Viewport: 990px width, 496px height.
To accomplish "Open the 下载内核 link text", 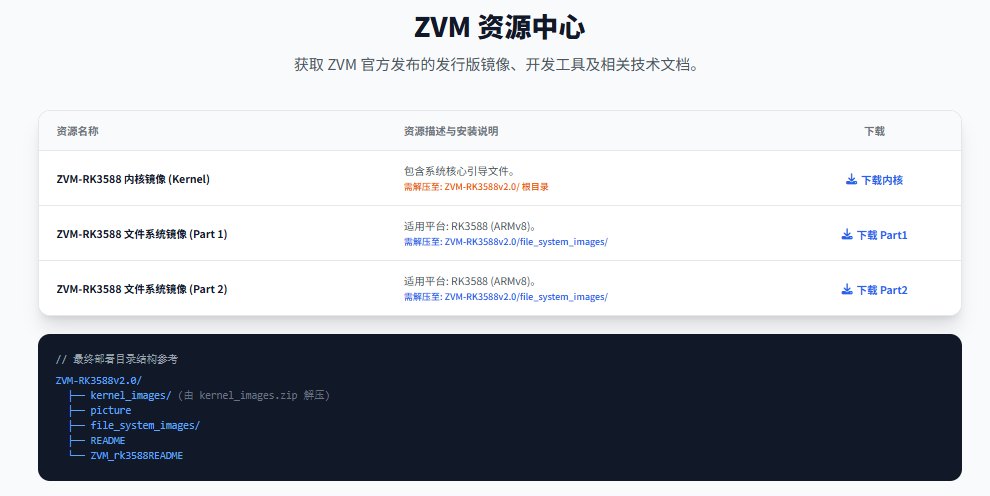I will [x=881, y=180].
